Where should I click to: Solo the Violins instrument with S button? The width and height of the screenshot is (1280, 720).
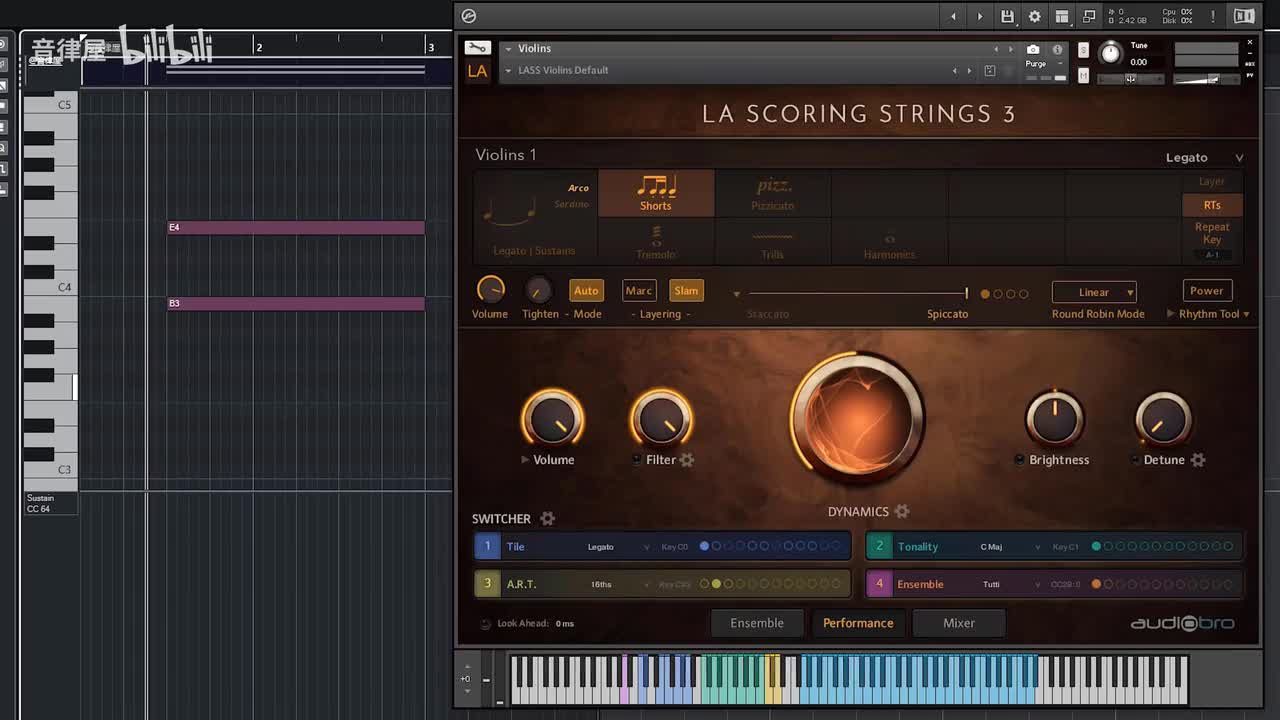coord(1083,50)
